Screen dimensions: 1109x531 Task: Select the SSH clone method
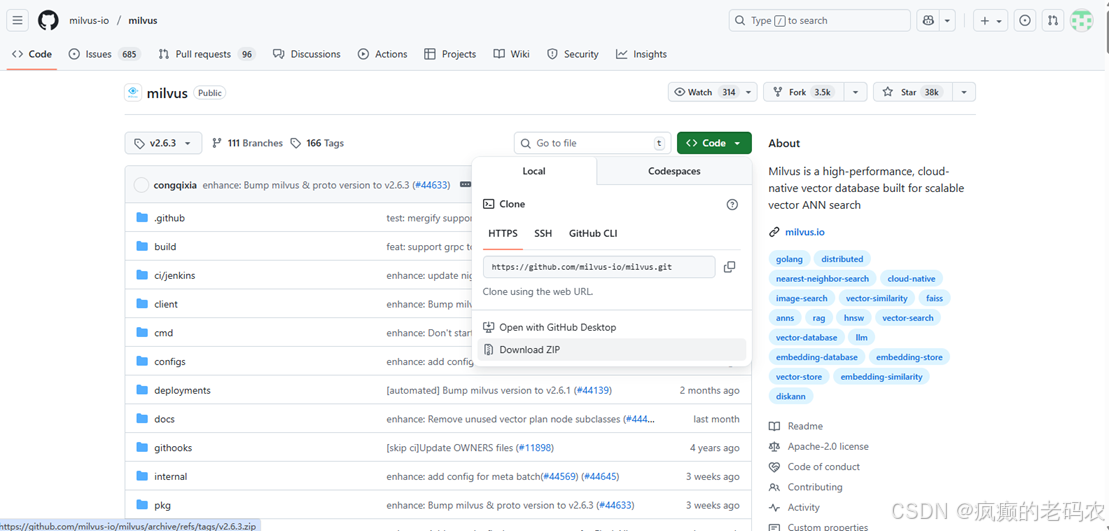coord(543,233)
